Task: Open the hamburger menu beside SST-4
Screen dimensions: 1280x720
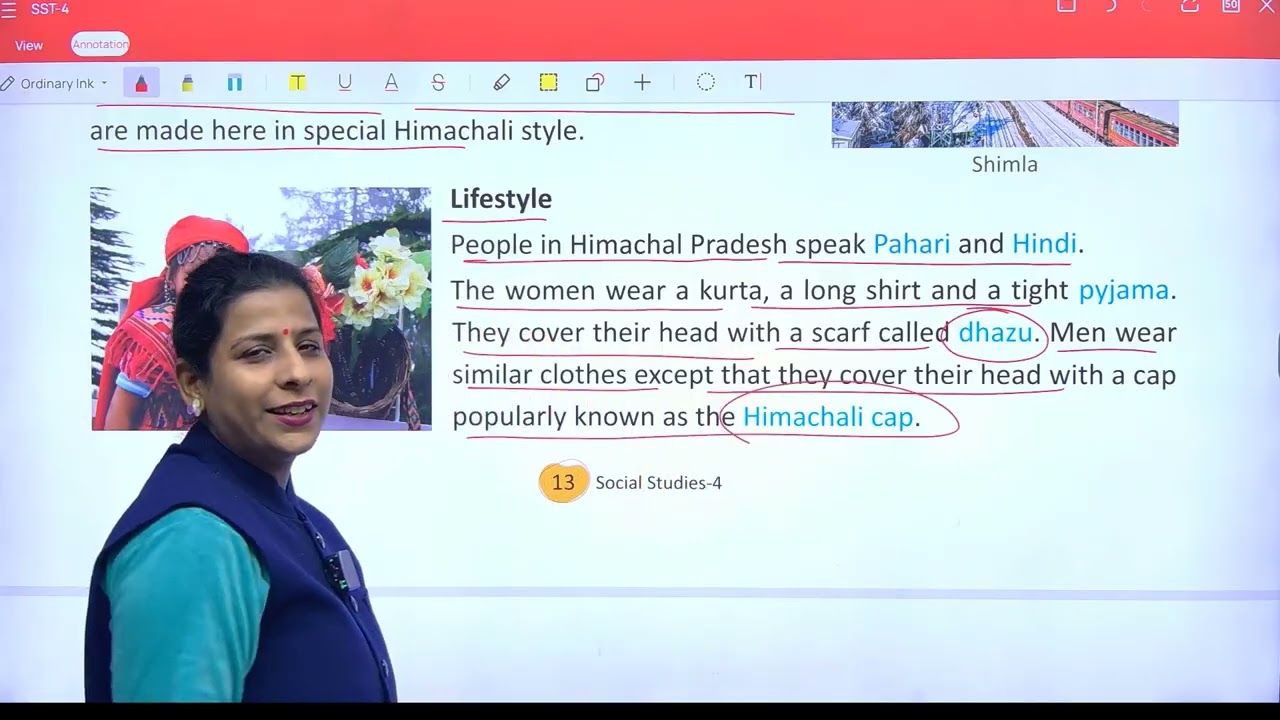Action: [9, 10]
